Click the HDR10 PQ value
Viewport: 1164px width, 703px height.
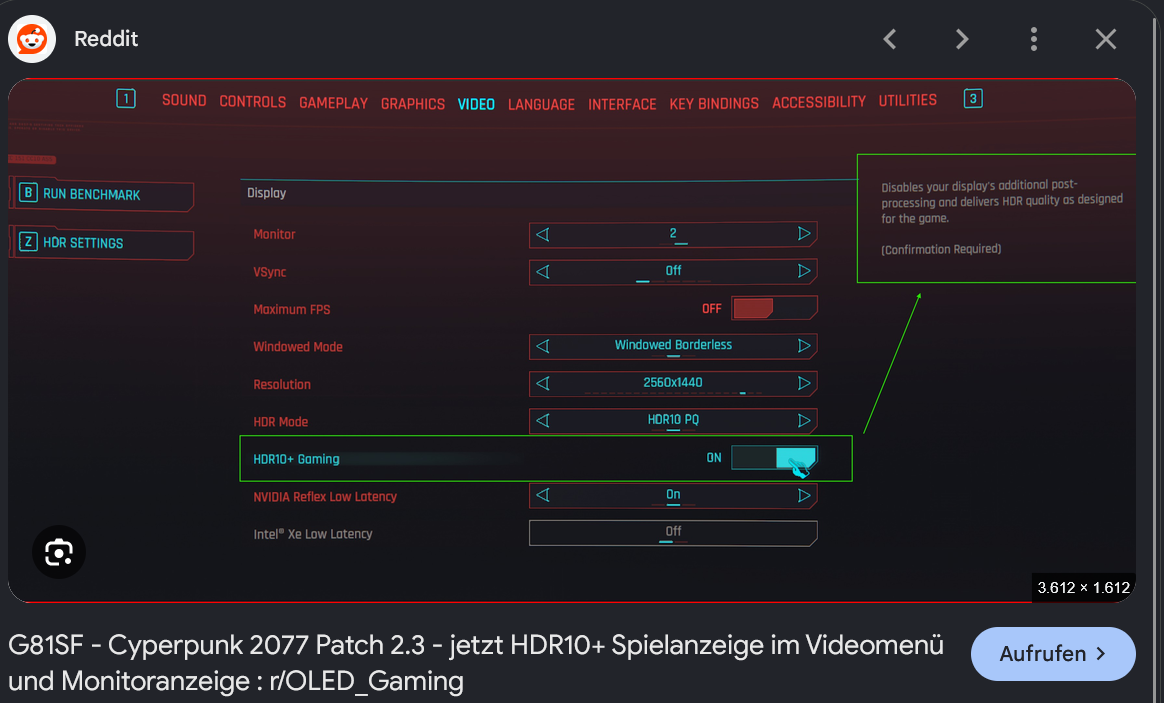[x=673, y=419]
